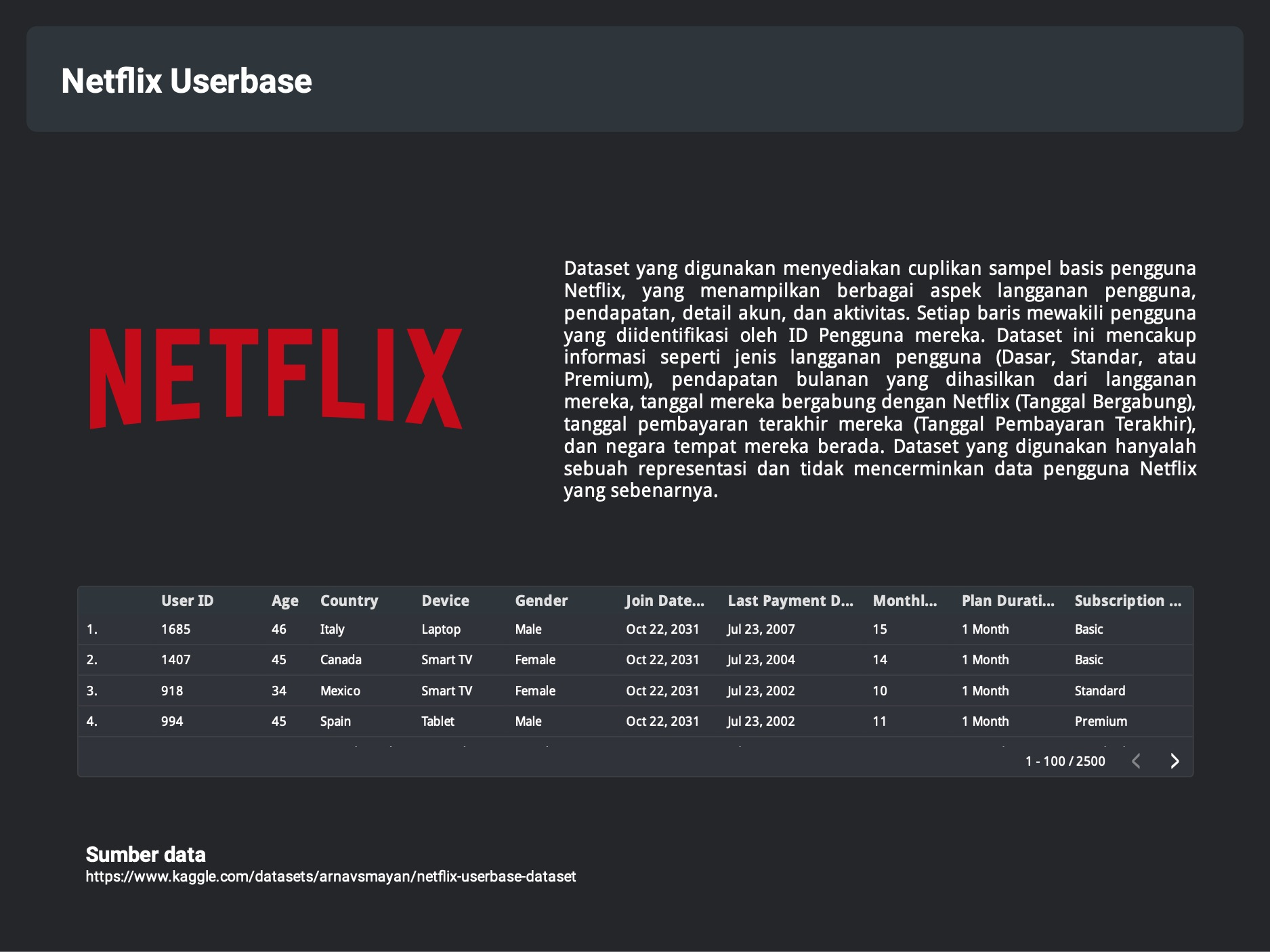Go to previous page of table

[1137, 761]
